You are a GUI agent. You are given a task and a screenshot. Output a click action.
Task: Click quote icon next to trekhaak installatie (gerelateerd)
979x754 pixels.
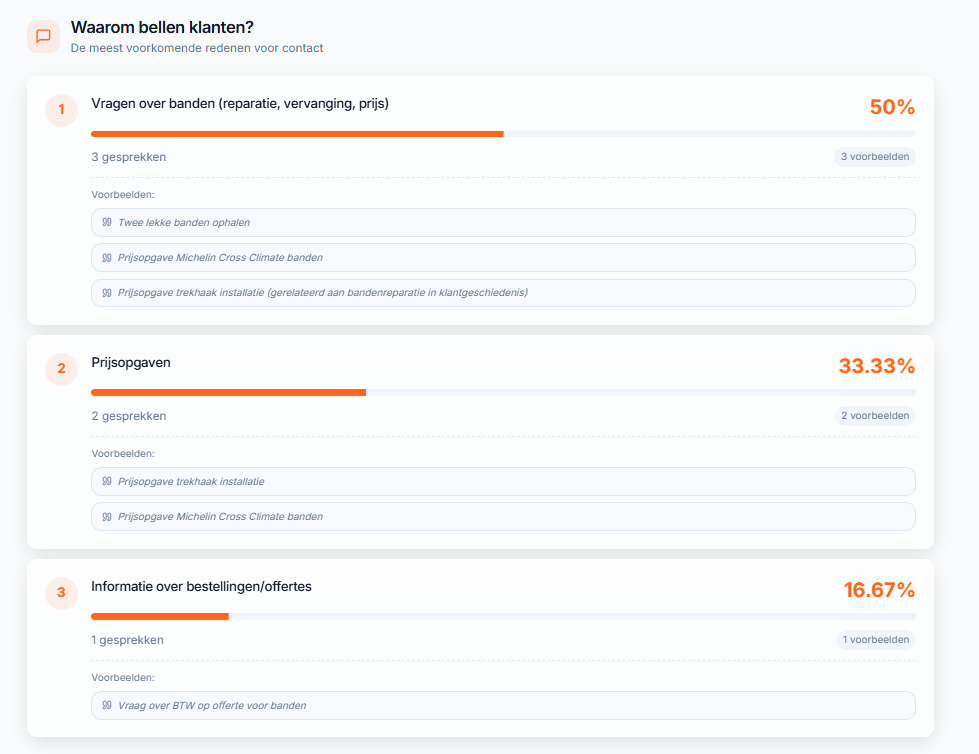coord(107,293)
